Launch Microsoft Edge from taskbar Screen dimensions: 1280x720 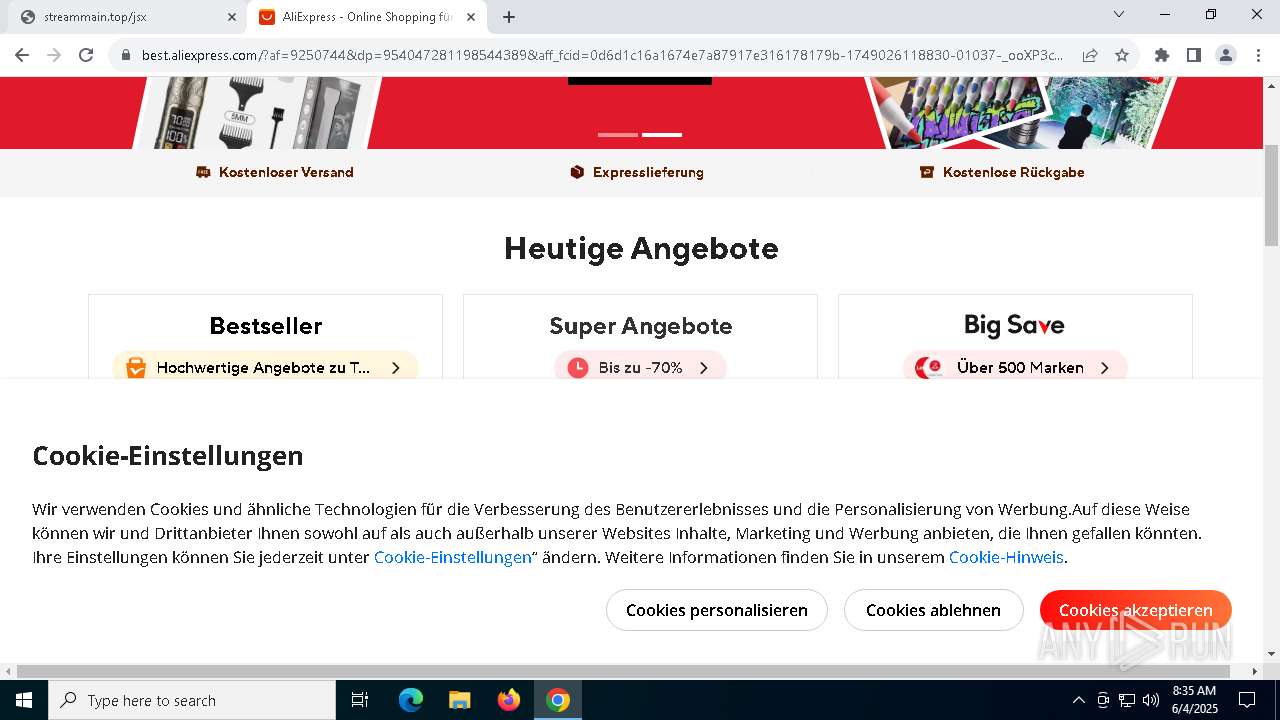[x=411, y=700]
